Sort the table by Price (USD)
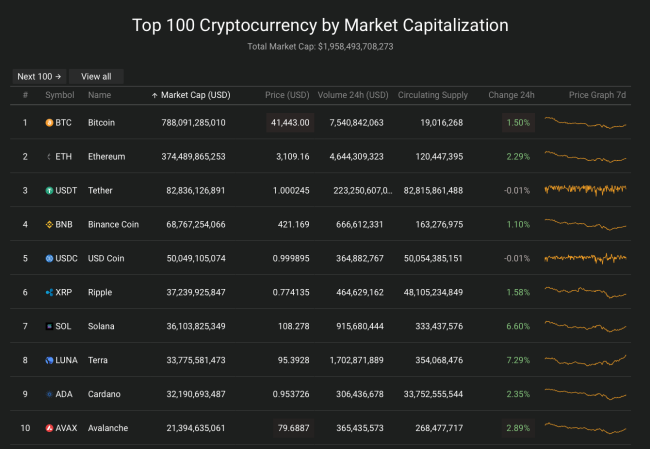The height and width of the screenshot is (449, 650). tap(287, 95)
